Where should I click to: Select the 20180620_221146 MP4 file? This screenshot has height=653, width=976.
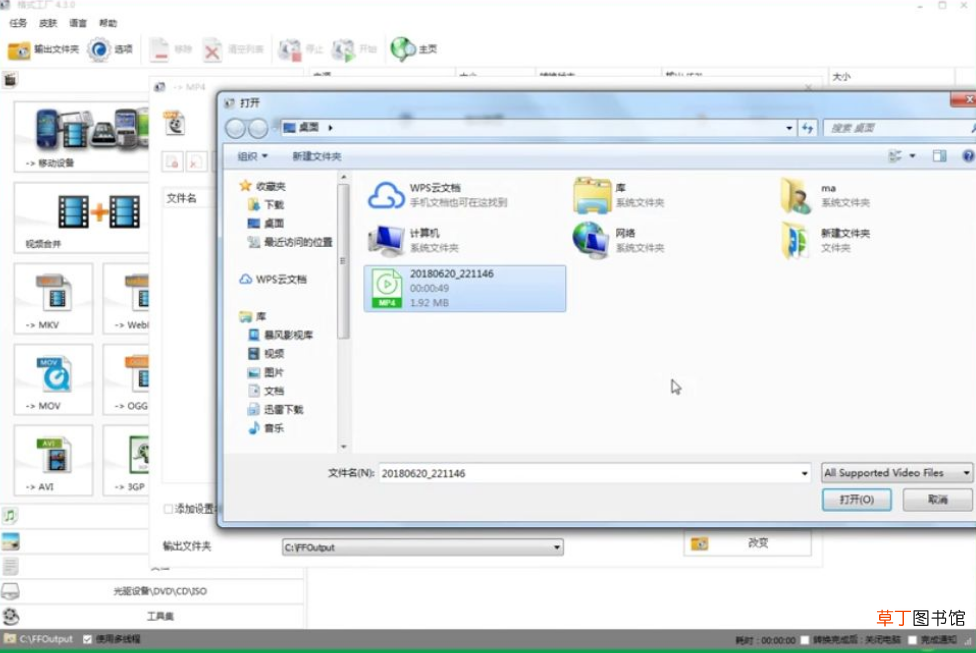click(465, 288)
